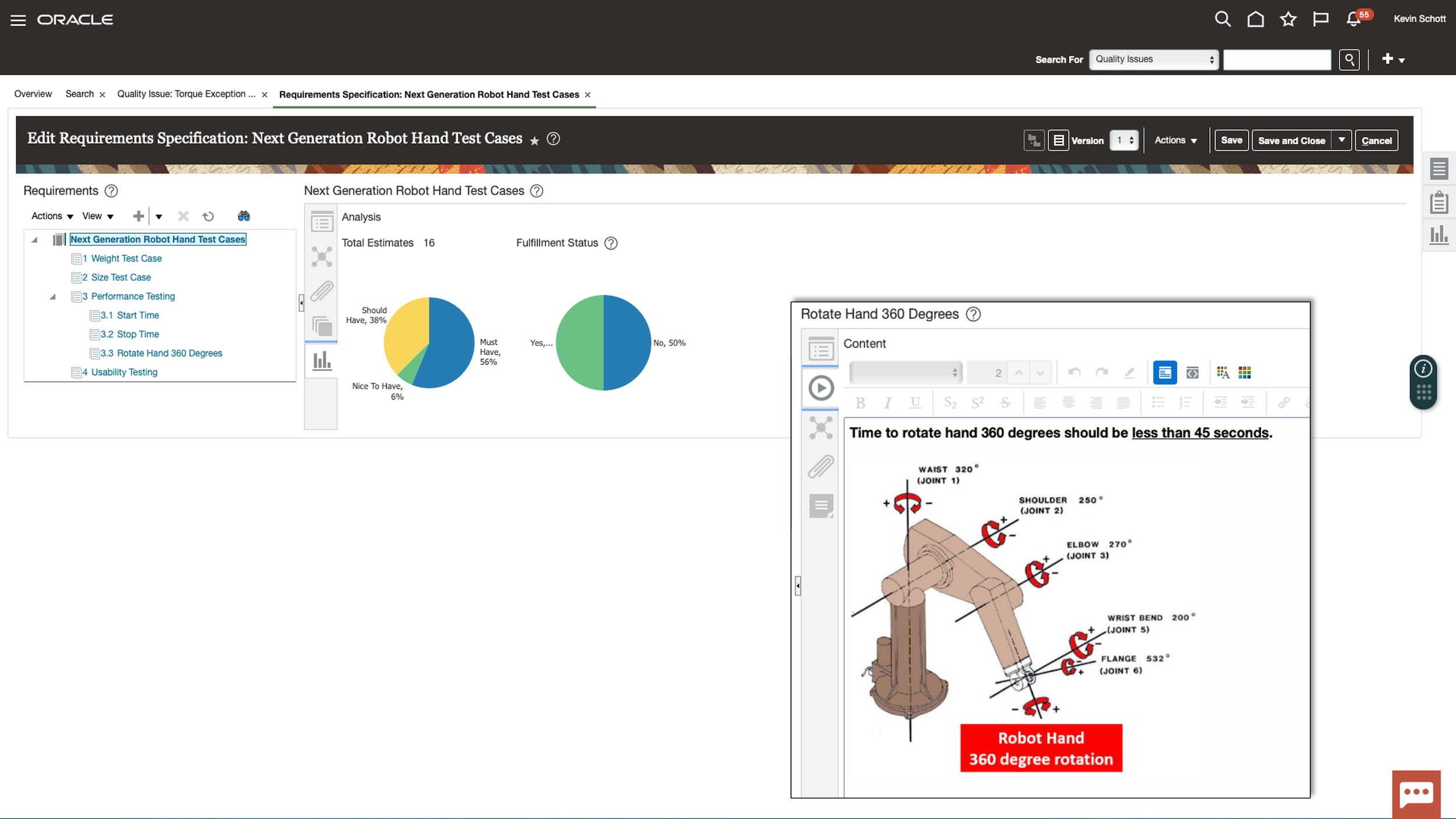Open the hamburger navigator menu
This screenshot has width=1456, height=819.
(18, 20)
